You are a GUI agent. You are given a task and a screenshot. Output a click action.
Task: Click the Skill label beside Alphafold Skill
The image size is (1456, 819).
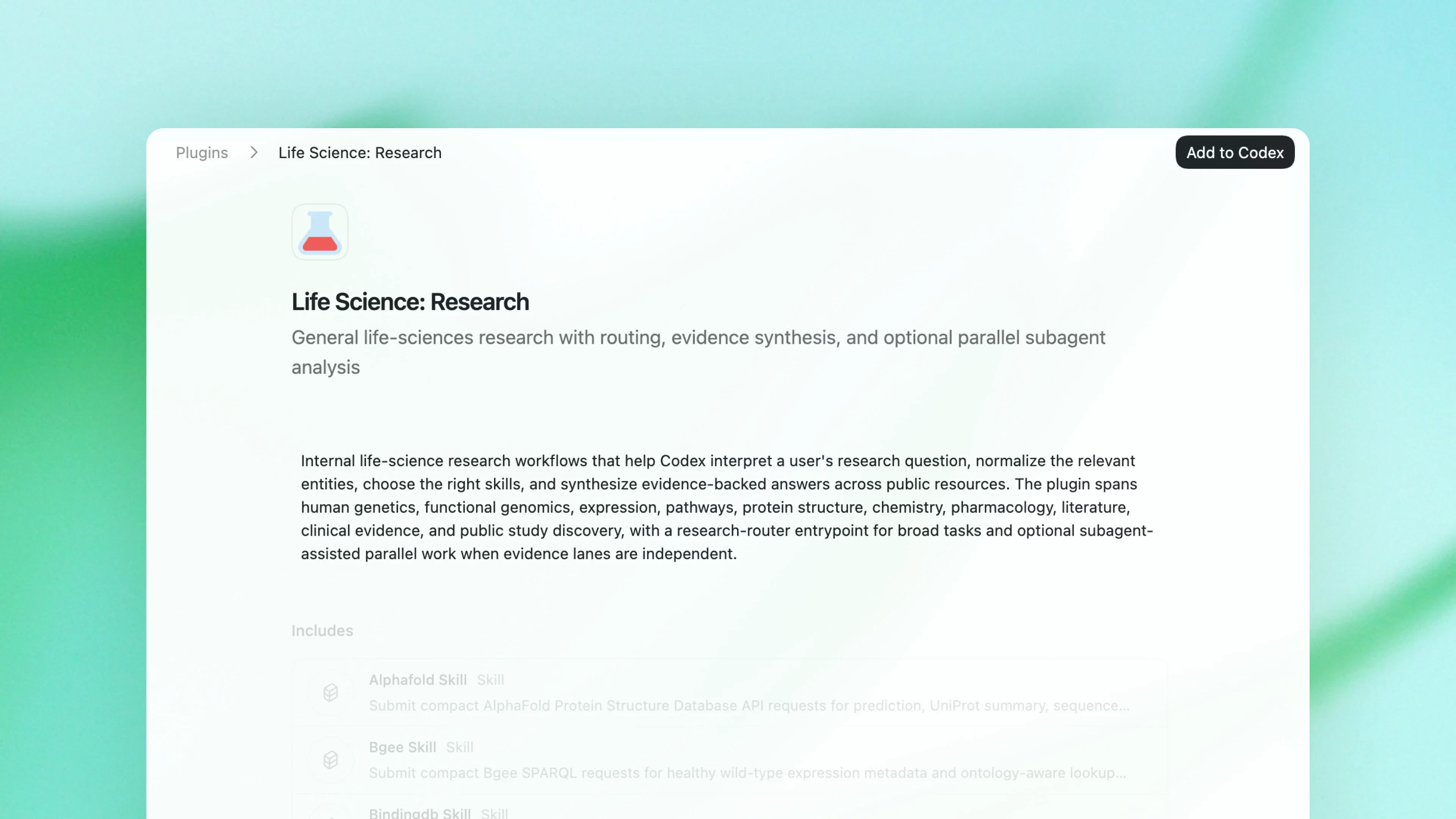pyautogui.click(x=490, y=680)
